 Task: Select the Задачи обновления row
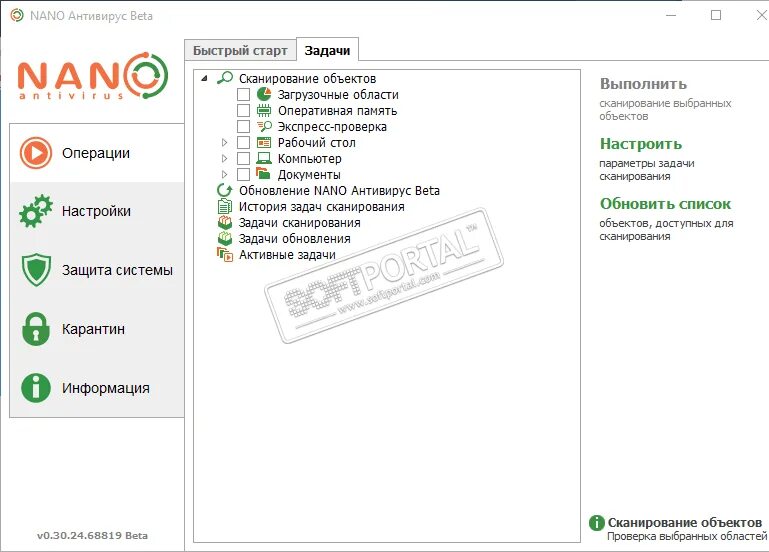[295, 239]
